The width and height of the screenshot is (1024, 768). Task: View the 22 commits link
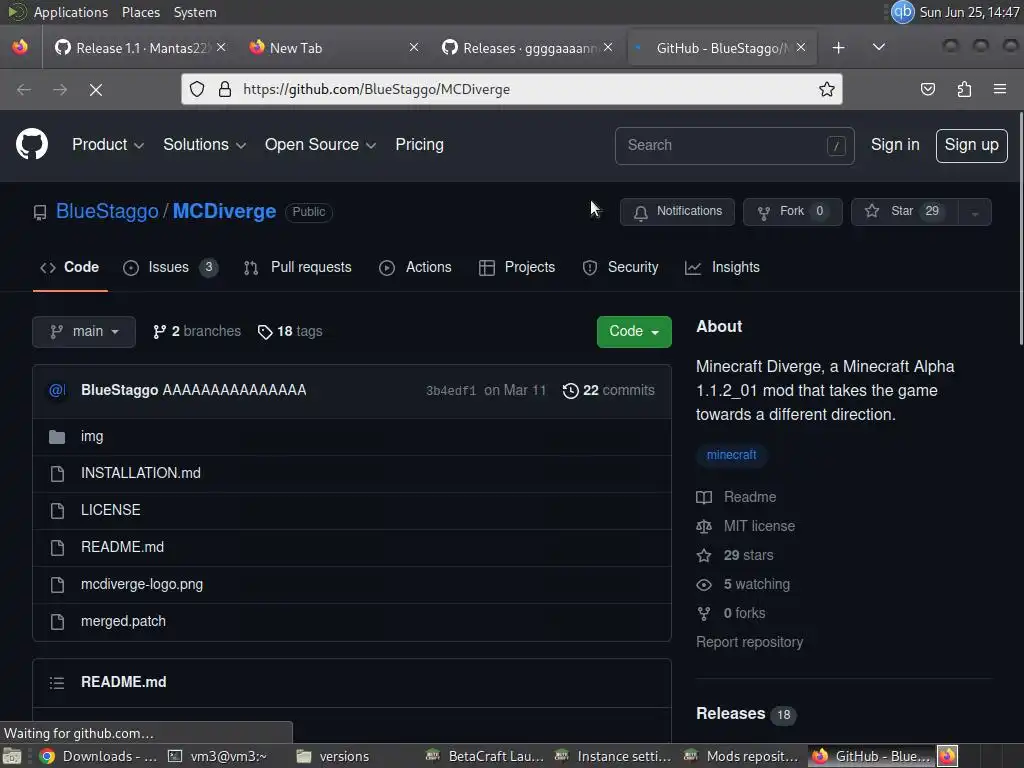click(609, 391)
